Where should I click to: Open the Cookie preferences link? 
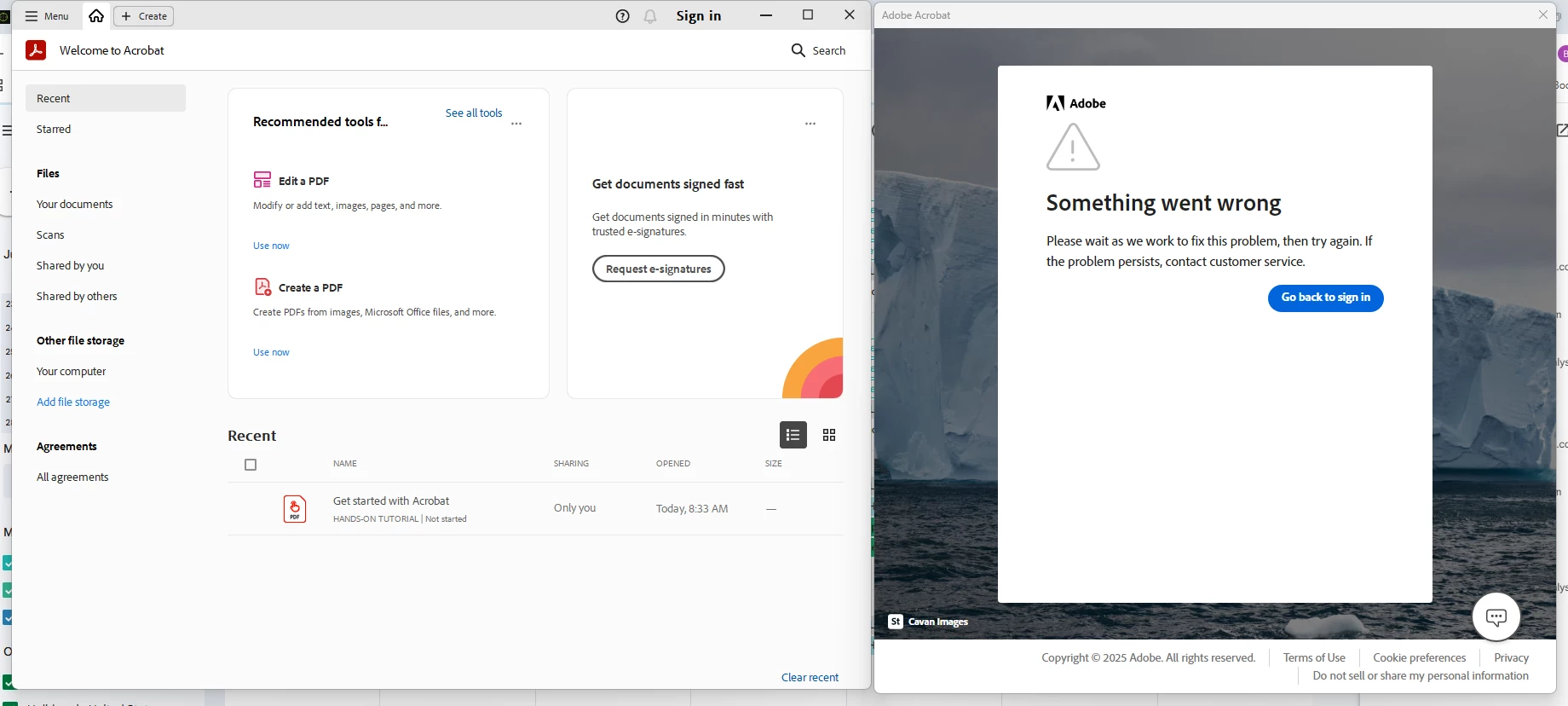(1420, 657)
